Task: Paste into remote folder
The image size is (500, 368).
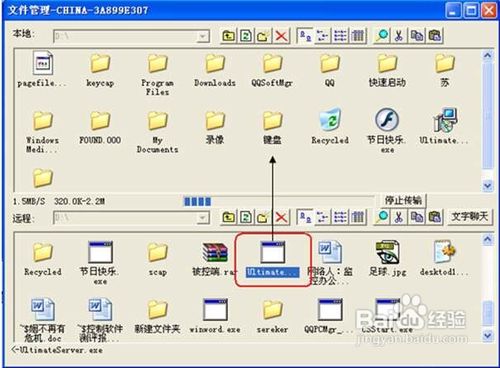Action: click(x=435, y=217)
